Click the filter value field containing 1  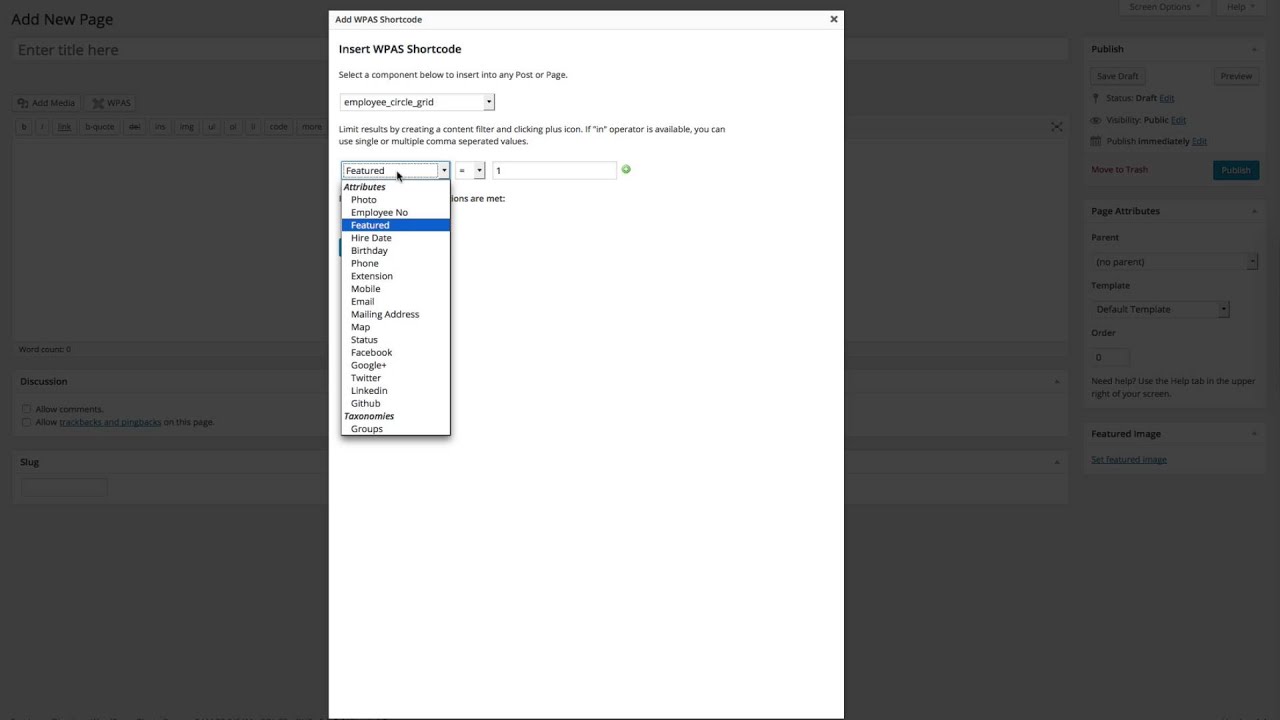554,170
